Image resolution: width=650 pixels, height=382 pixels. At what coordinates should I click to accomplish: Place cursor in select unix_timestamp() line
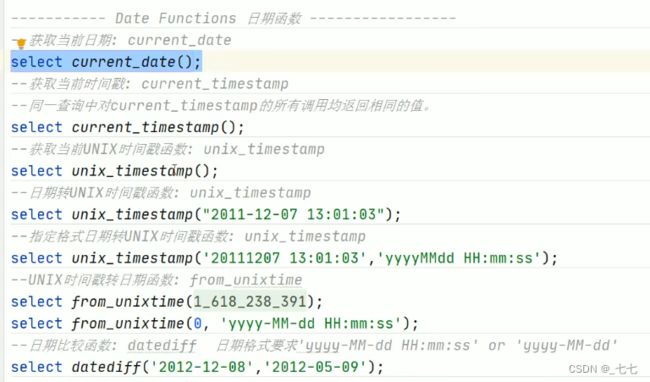tap(114, 171)
